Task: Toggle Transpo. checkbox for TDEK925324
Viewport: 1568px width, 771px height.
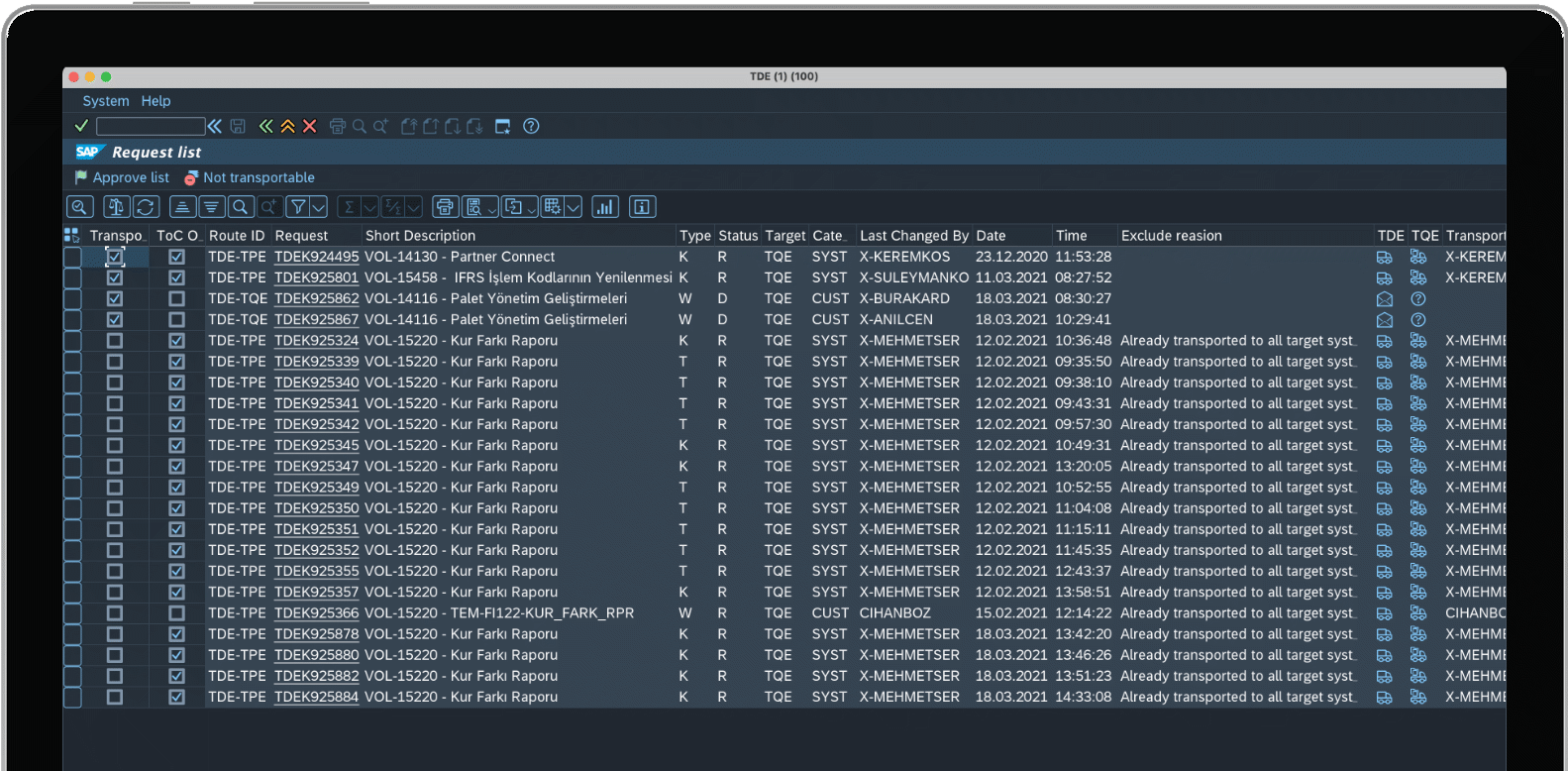Action: click(115, 340)
